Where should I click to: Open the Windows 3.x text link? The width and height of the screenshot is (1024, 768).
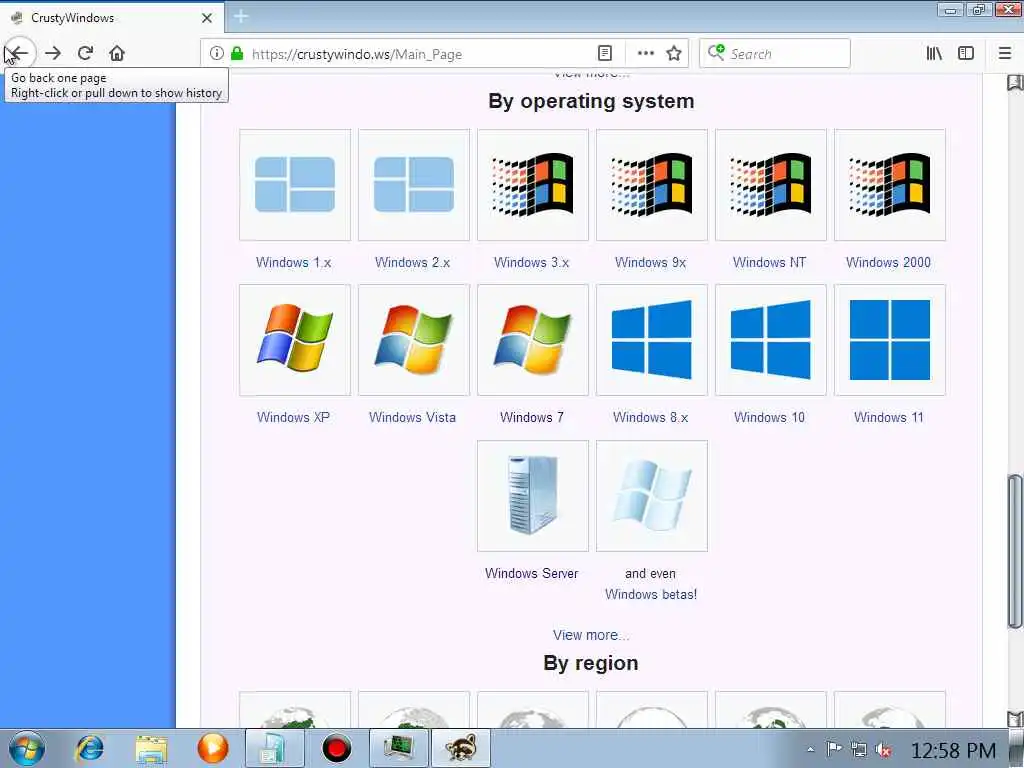(x=531, y=263)
